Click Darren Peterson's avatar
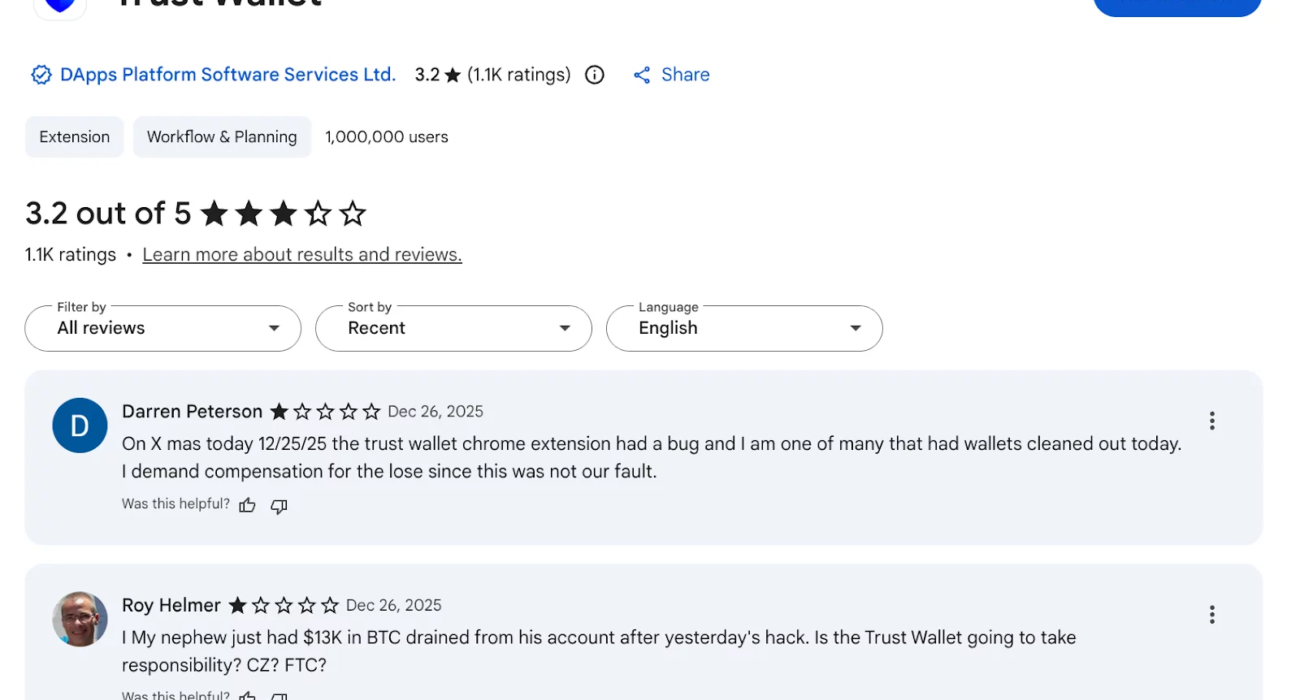1300x700 pixels. point(80,426)
